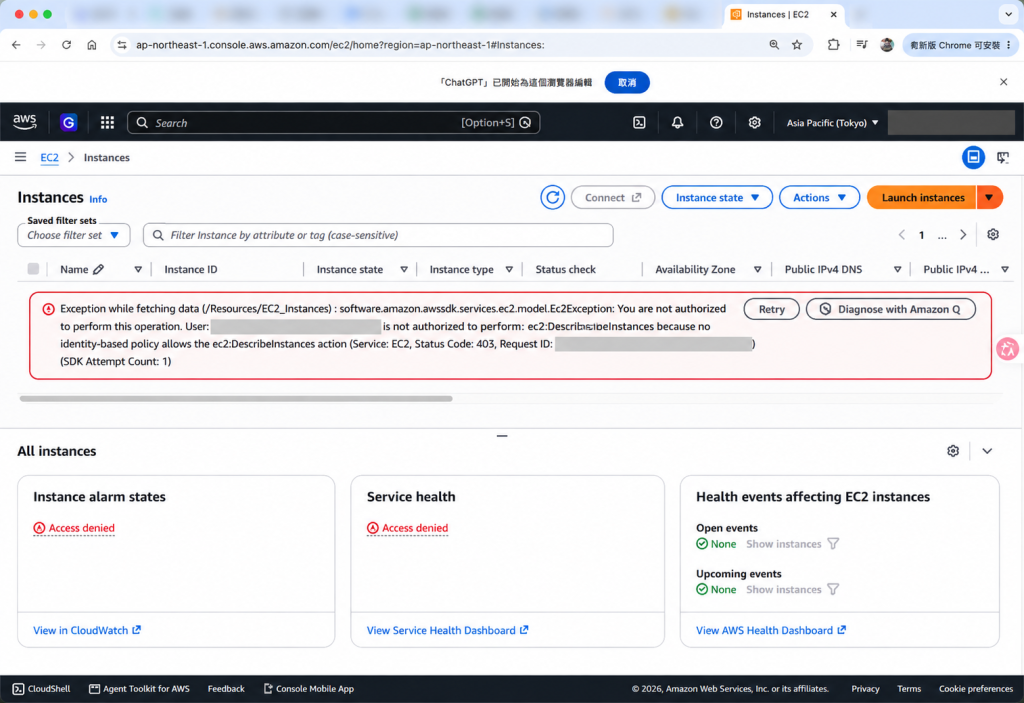This screenshot has height=703, width=1024.
Task: Toggle the side navigation hamburger menu
Action: tap(20, 157)
